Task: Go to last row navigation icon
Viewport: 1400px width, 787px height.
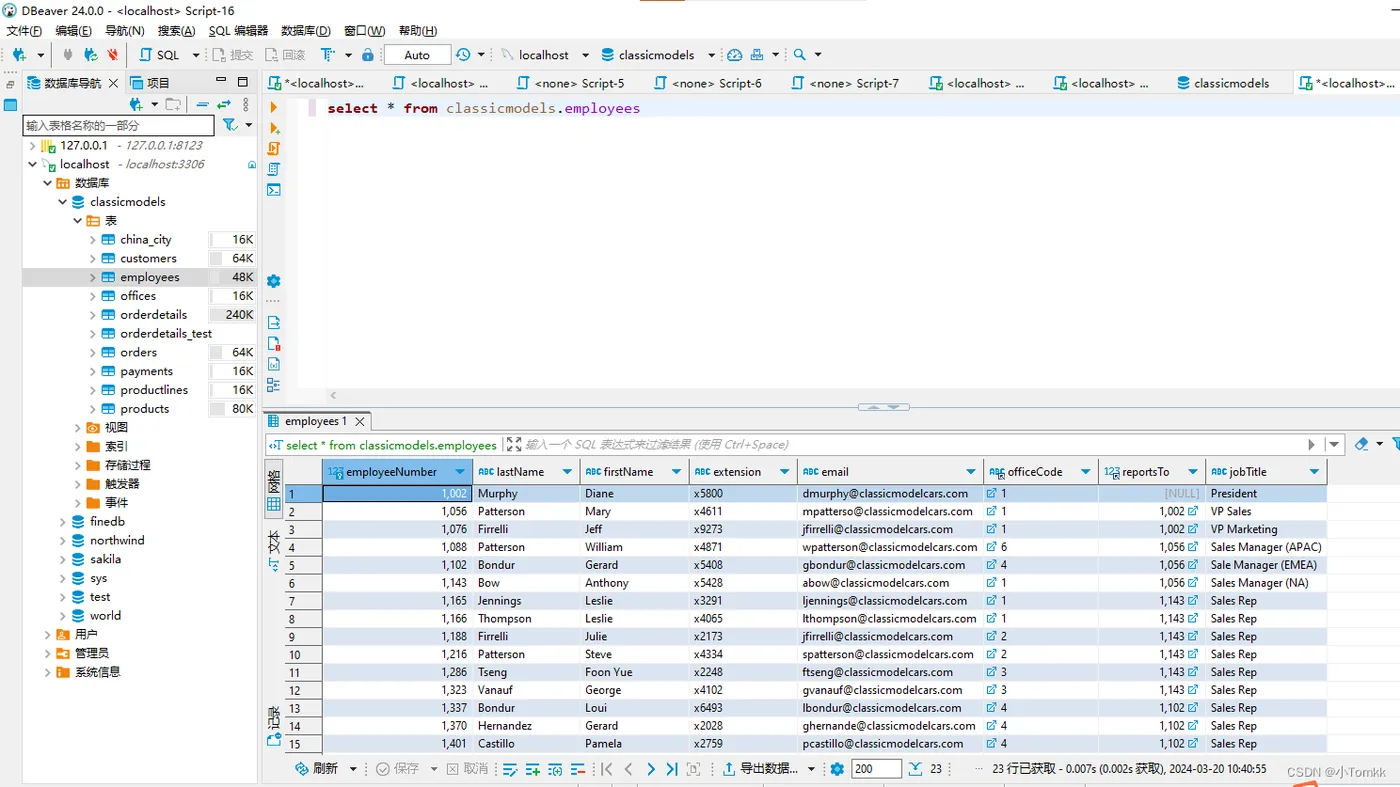Action: pos(672,769)
